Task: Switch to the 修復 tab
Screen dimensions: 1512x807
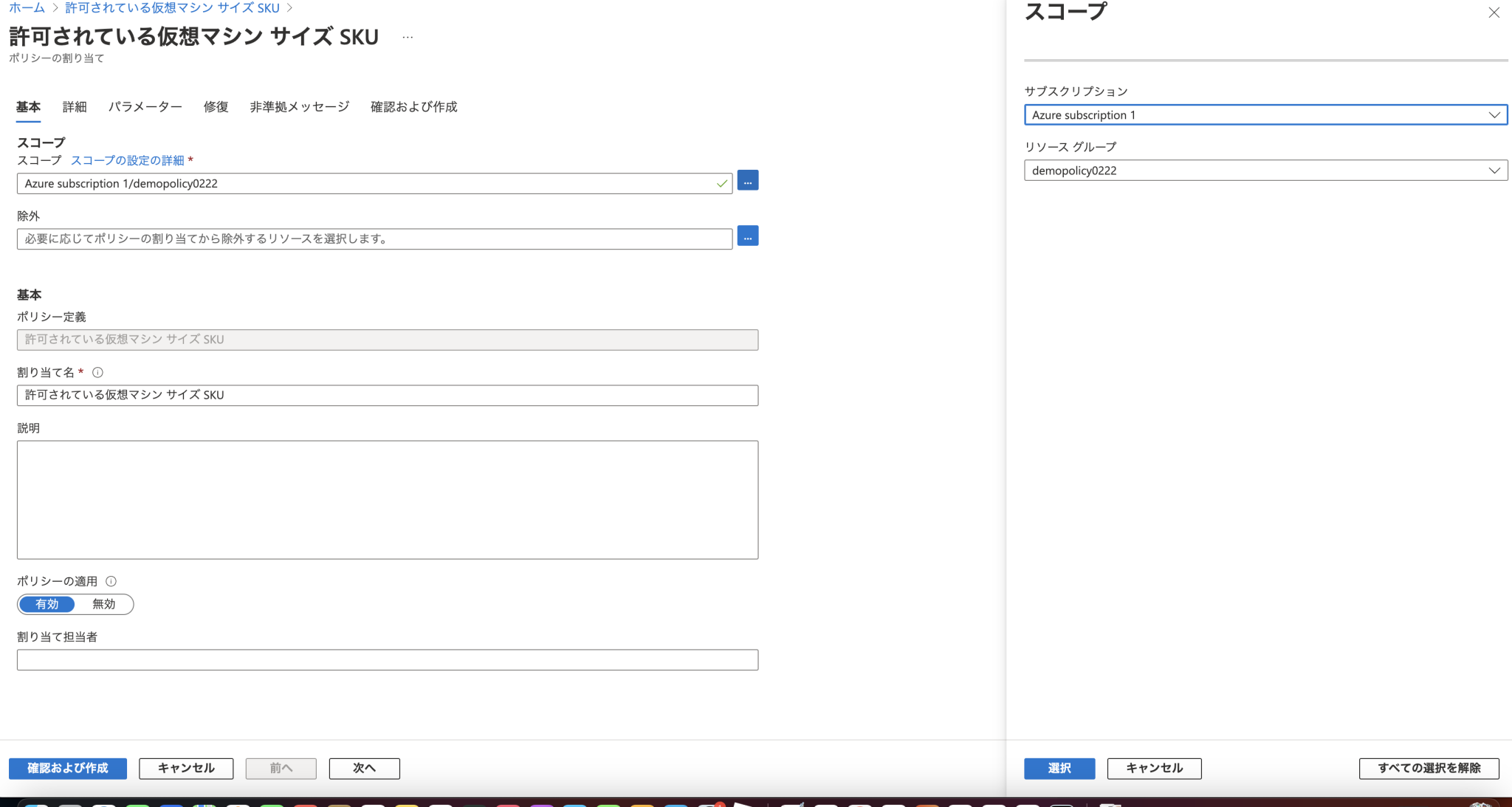Action: tap(216, 107)
